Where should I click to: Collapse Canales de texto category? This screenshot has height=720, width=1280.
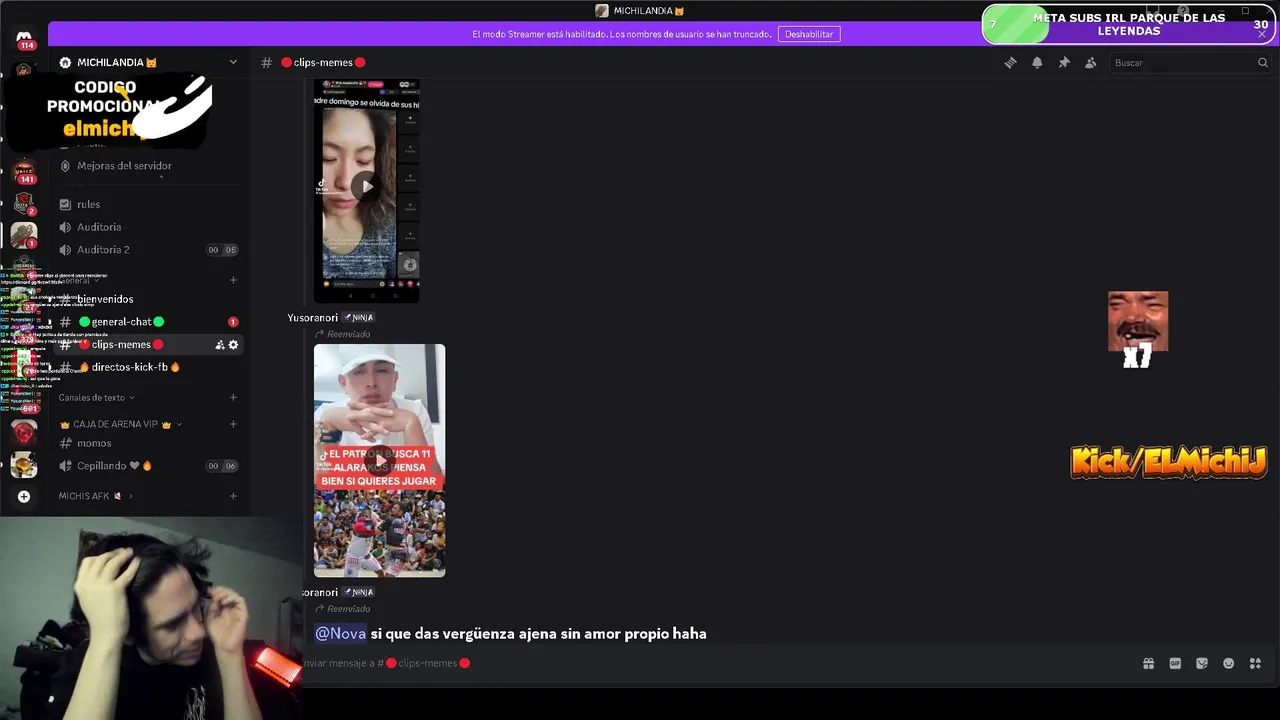tap(96, 398)
